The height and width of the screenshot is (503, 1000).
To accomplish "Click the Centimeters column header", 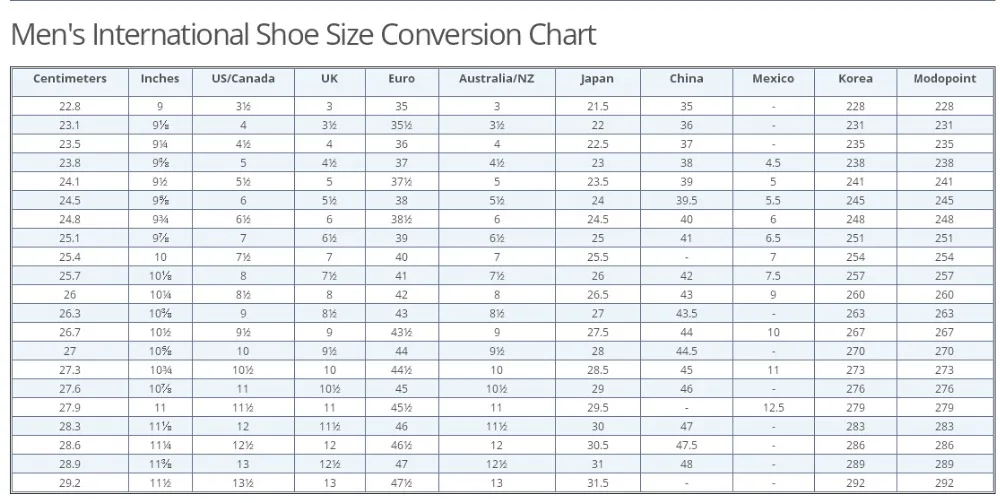I will coord(70,79).
